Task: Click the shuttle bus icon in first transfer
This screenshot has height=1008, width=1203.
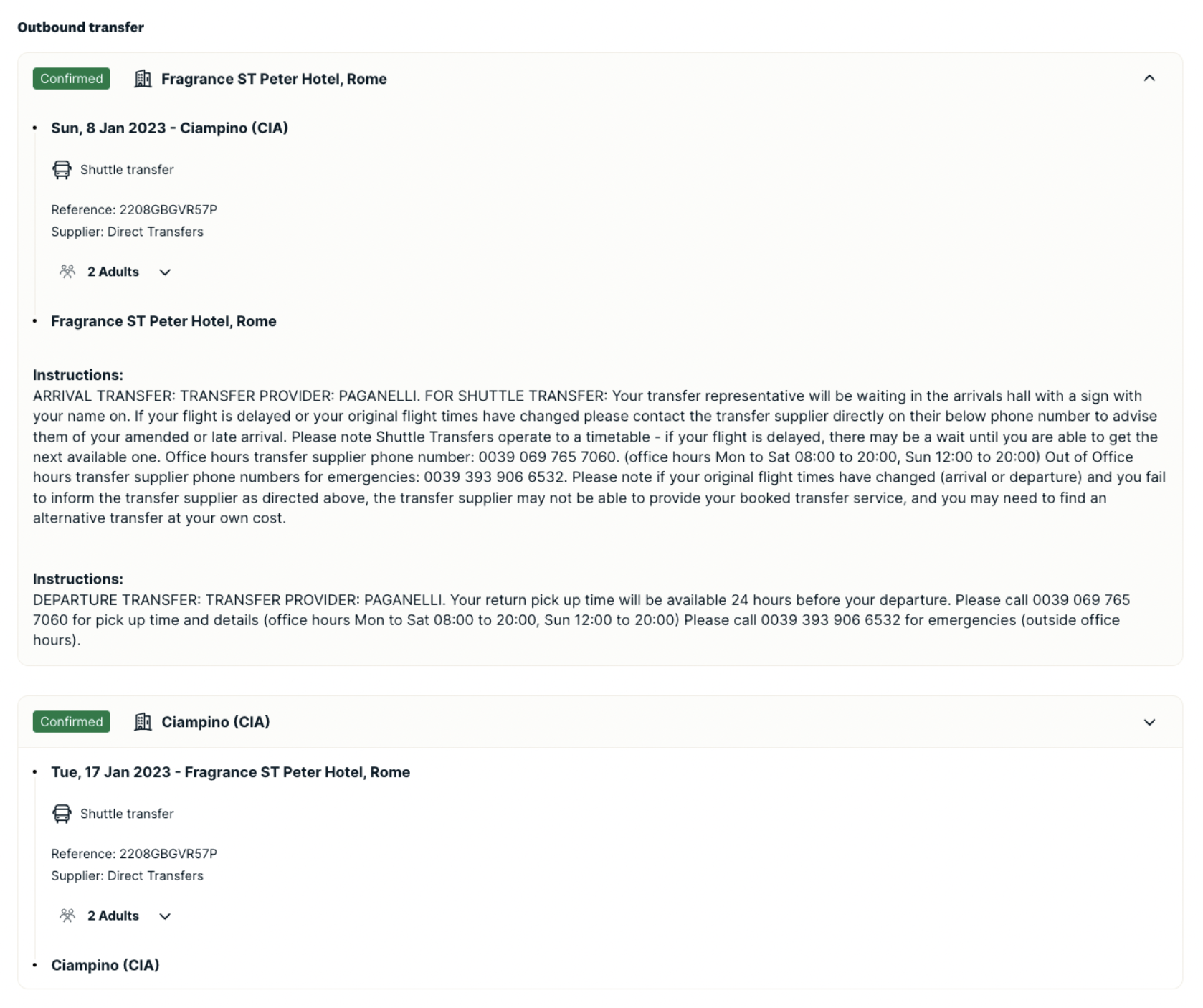Action: [62, 170]
